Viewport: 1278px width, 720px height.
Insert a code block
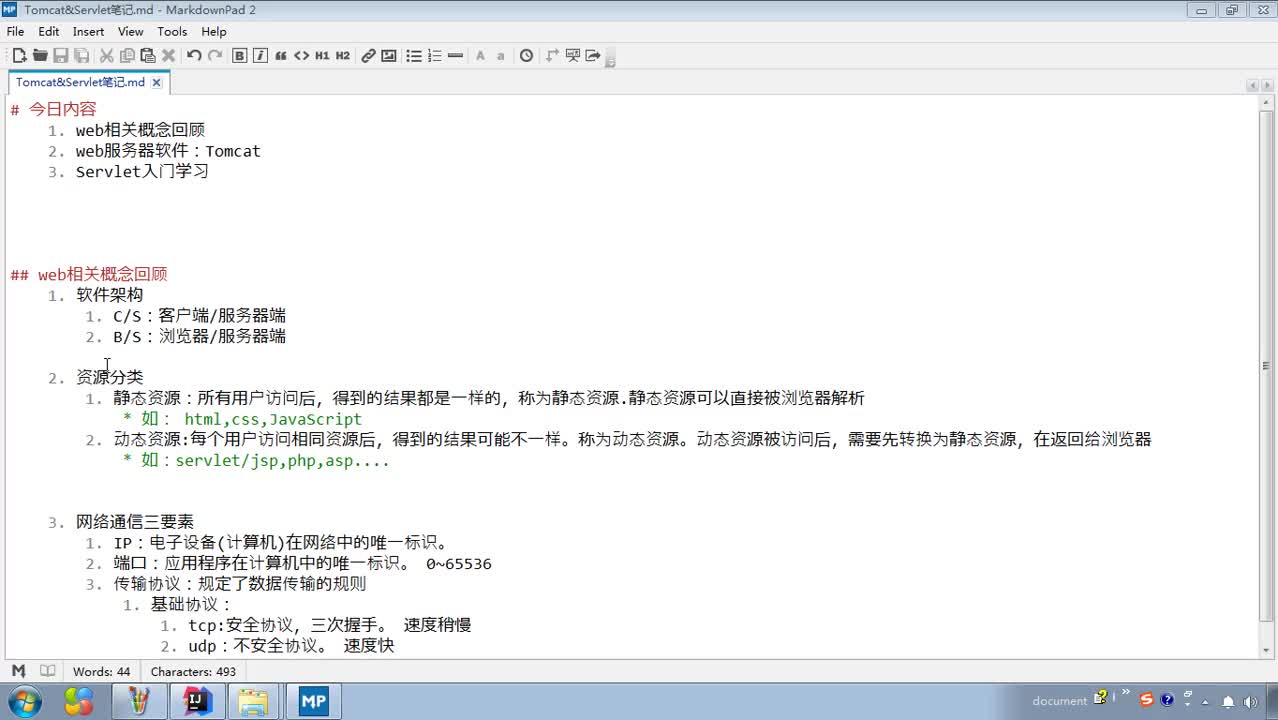tap(301, 56)
